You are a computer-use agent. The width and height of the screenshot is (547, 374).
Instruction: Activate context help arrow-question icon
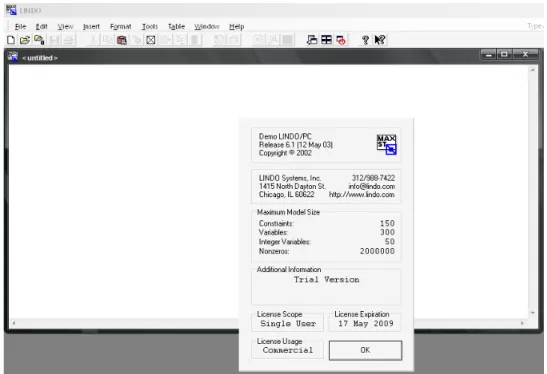[380, 40]
